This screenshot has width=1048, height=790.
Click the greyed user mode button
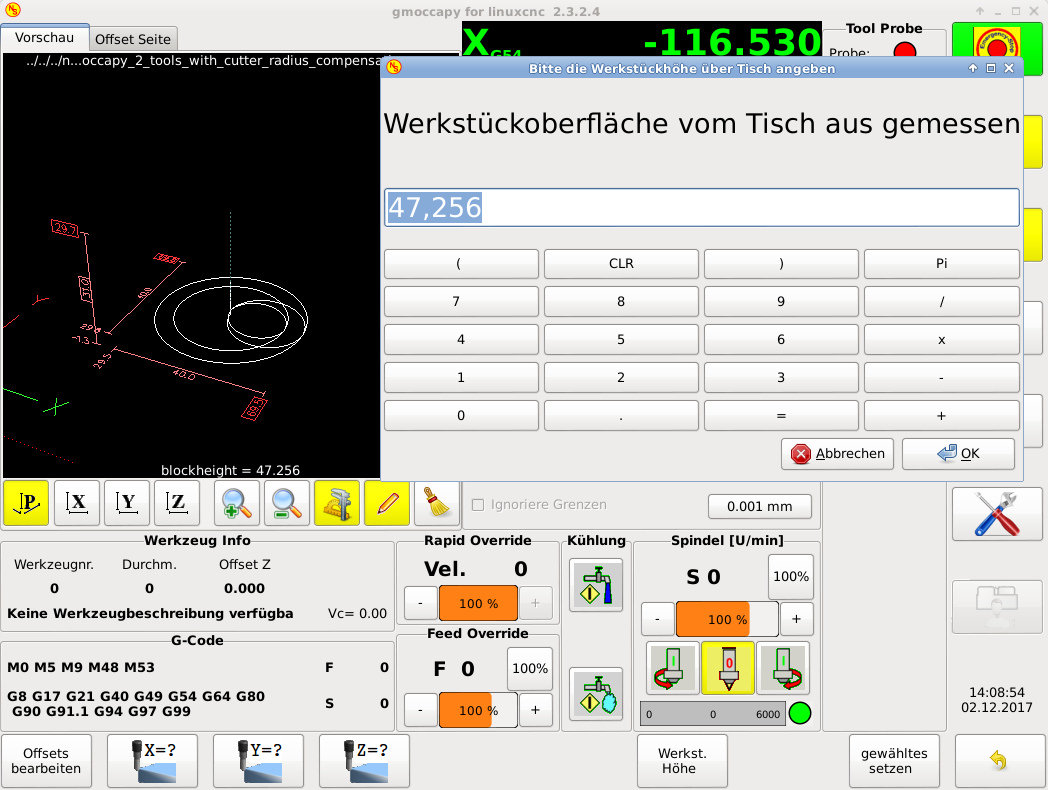997,607
